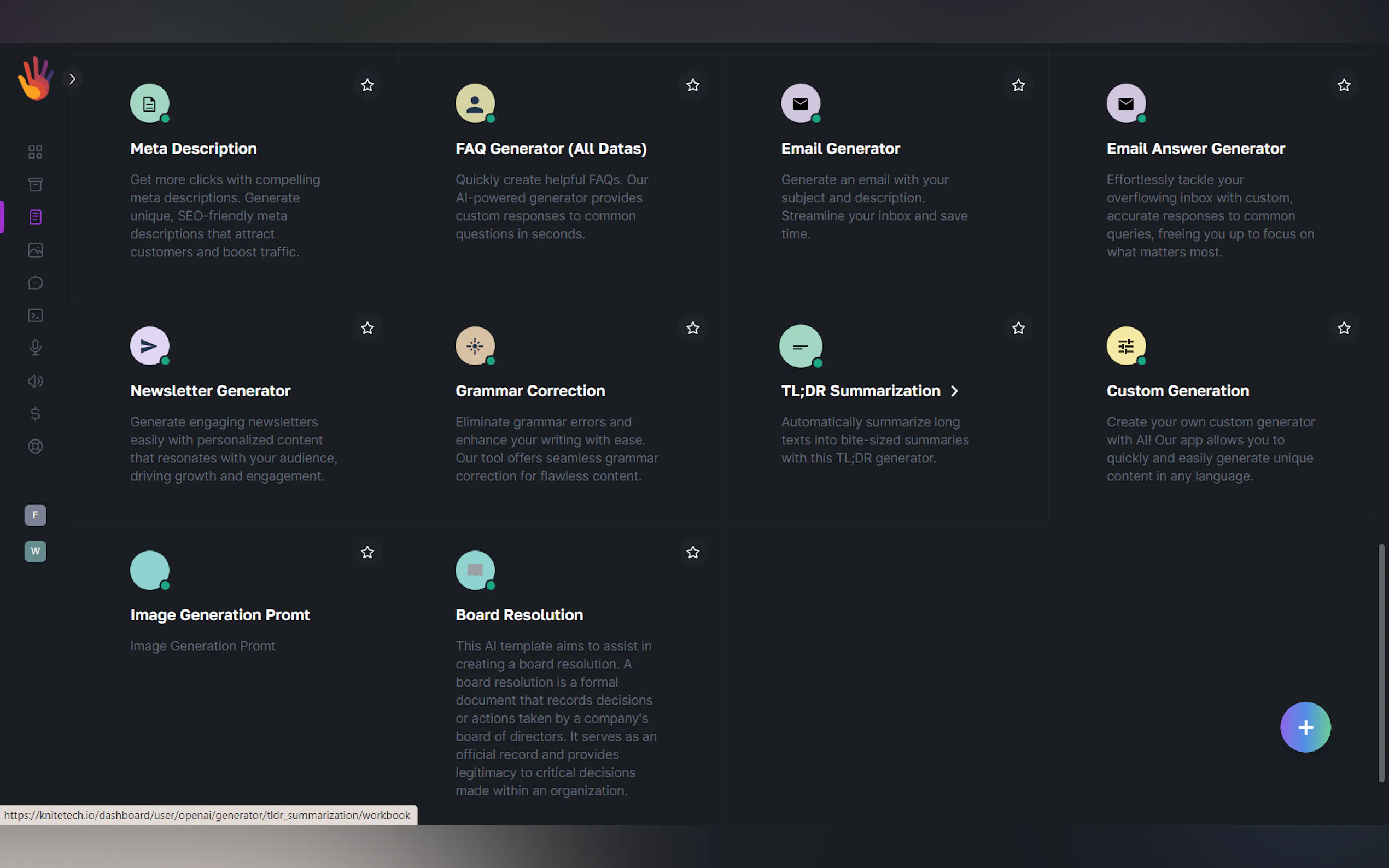Click the chevron beside TL;DR Summarization
The width and height of the screenshot is (1389, 868).
click(x=954, y=391)
